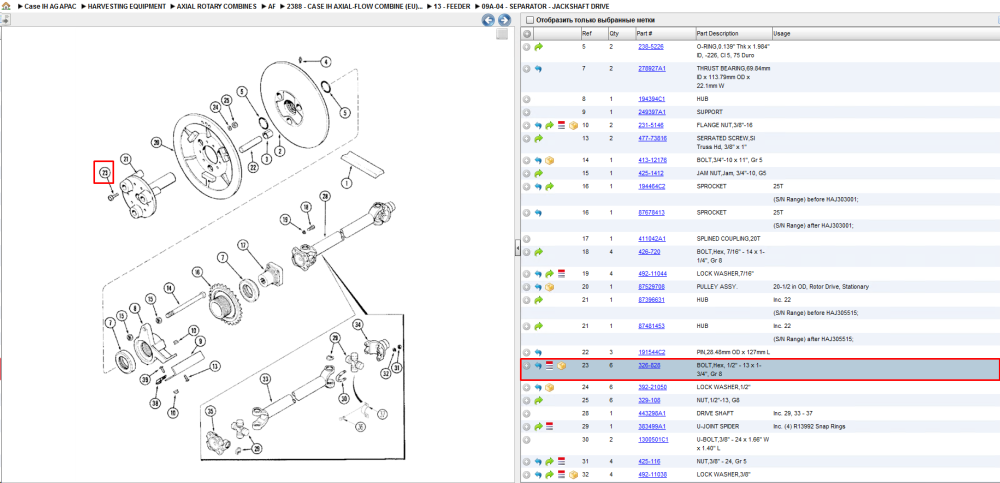The width and height of the screenshot is (1000, 483).
Task: Add U-BOLT 1306501C1 via its plus icon
Action: (527, 440)
